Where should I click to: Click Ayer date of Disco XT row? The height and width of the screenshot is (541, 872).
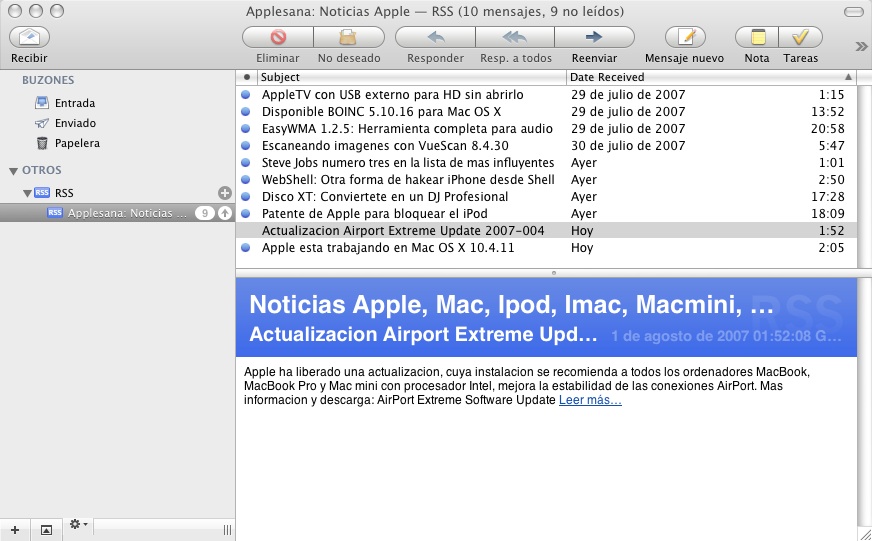pos(584,197)
